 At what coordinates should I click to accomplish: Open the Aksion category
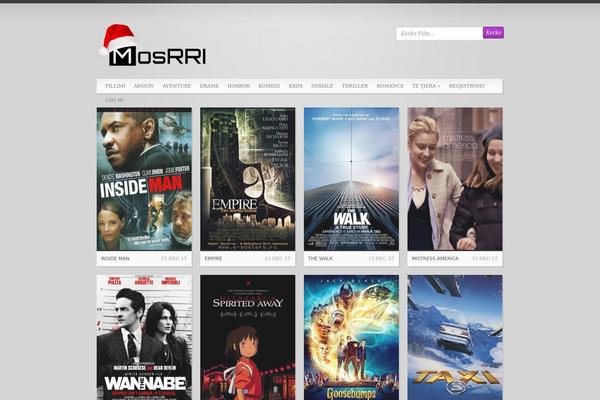pyautogui.click(x=143, y=86)
